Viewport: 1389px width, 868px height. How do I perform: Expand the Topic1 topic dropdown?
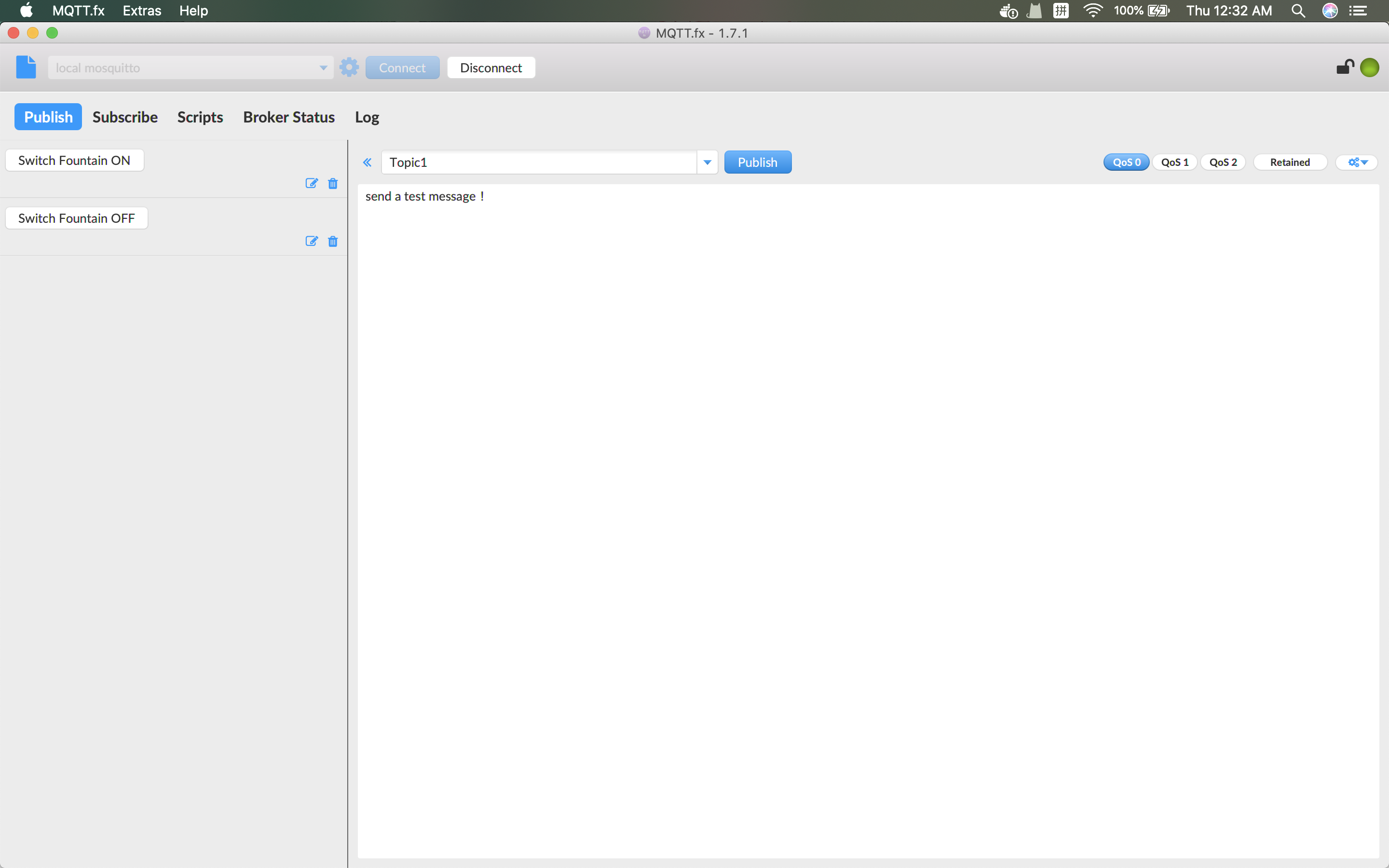click(x=708, y=162)
